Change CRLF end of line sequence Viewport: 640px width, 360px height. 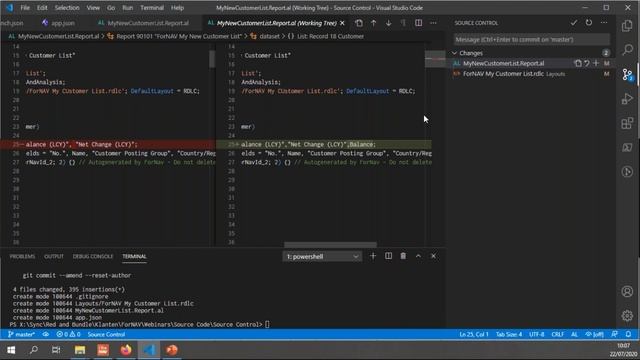click(558, 334)
